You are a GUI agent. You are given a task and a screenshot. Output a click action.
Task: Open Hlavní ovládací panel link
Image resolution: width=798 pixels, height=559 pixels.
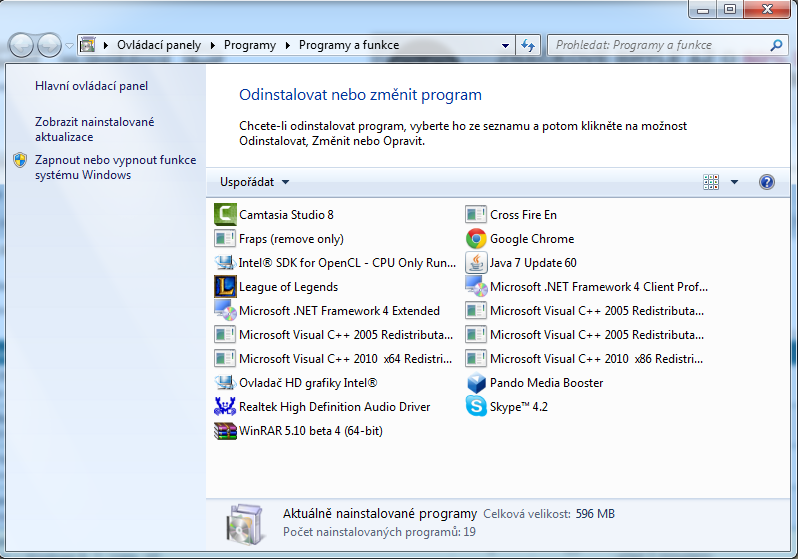[x=92, y=86]
